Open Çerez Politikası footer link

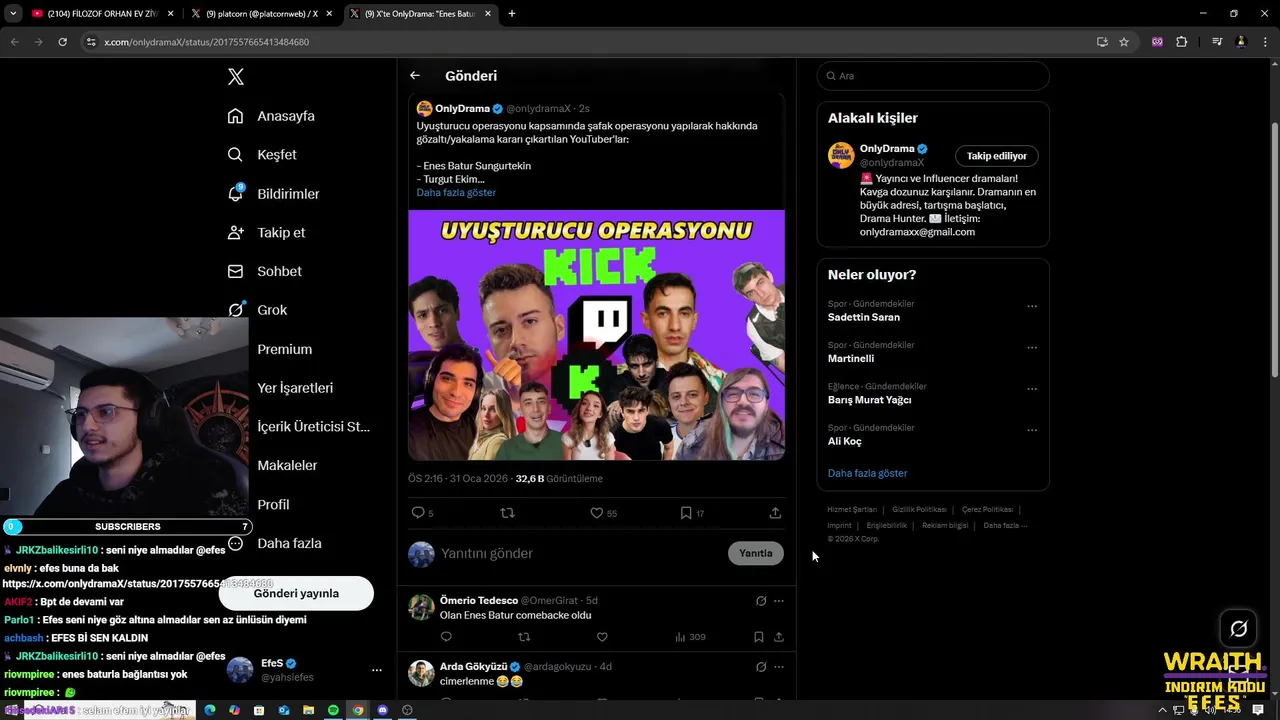tap(987, 509)
